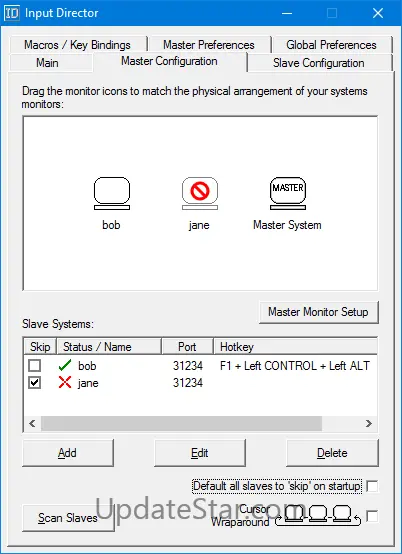The height and width of the screenshot is (554, 402).
Task: Click the Master Monitor Setup button
Action: click(x=318, y=312)
